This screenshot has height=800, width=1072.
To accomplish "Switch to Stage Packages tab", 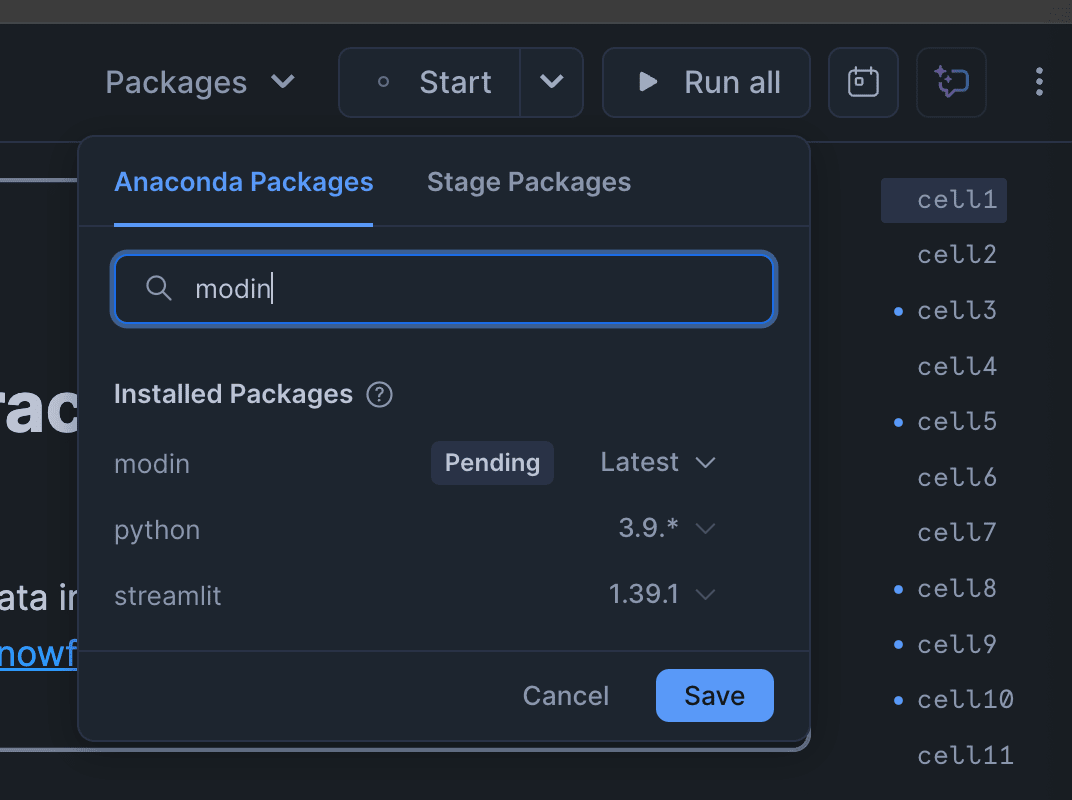I will tap(528, 182).
